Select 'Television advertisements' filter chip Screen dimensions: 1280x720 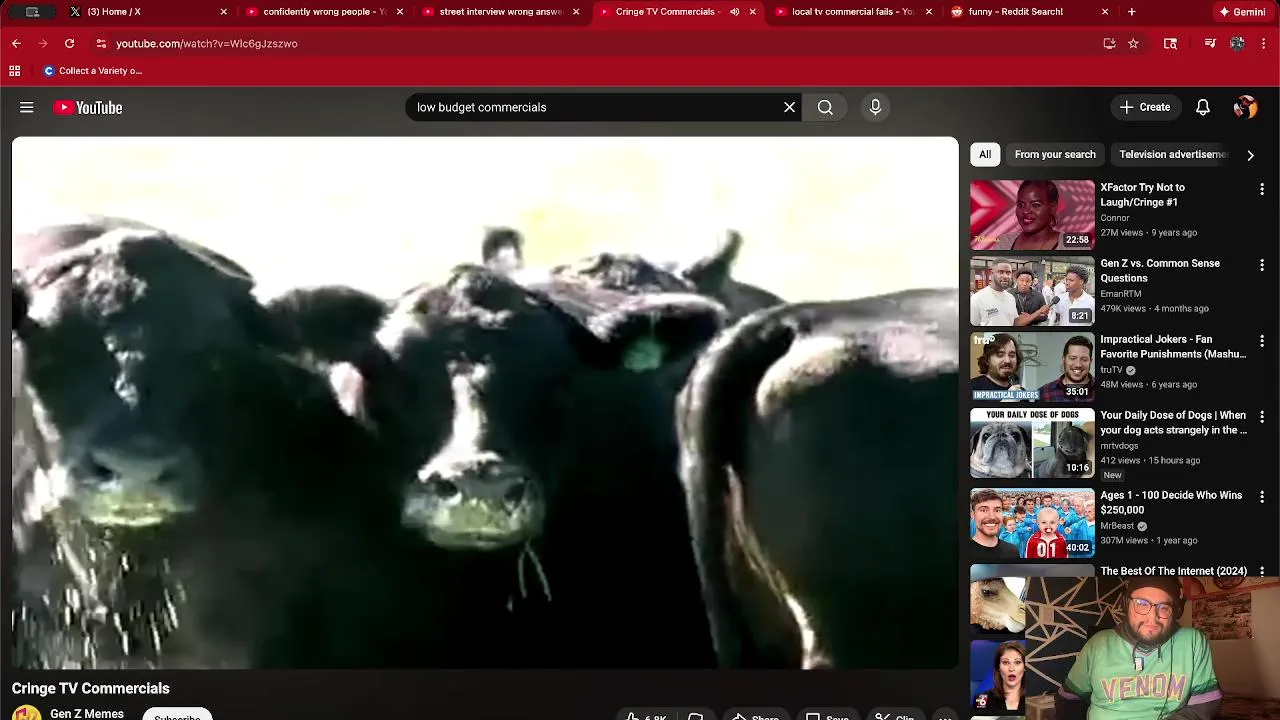point(1173,154)
